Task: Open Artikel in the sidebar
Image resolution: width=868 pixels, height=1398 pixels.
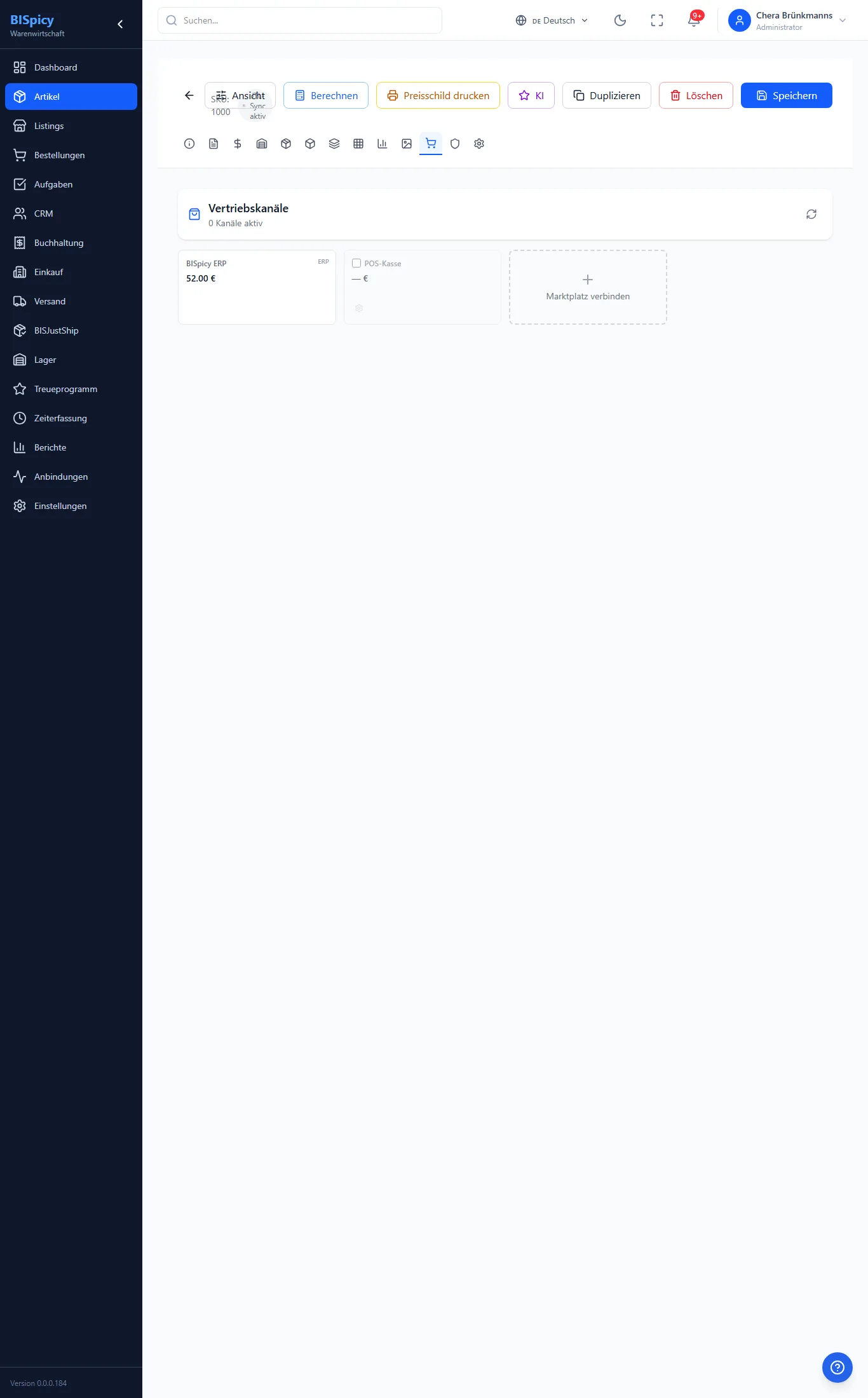Action: [71, 97]
